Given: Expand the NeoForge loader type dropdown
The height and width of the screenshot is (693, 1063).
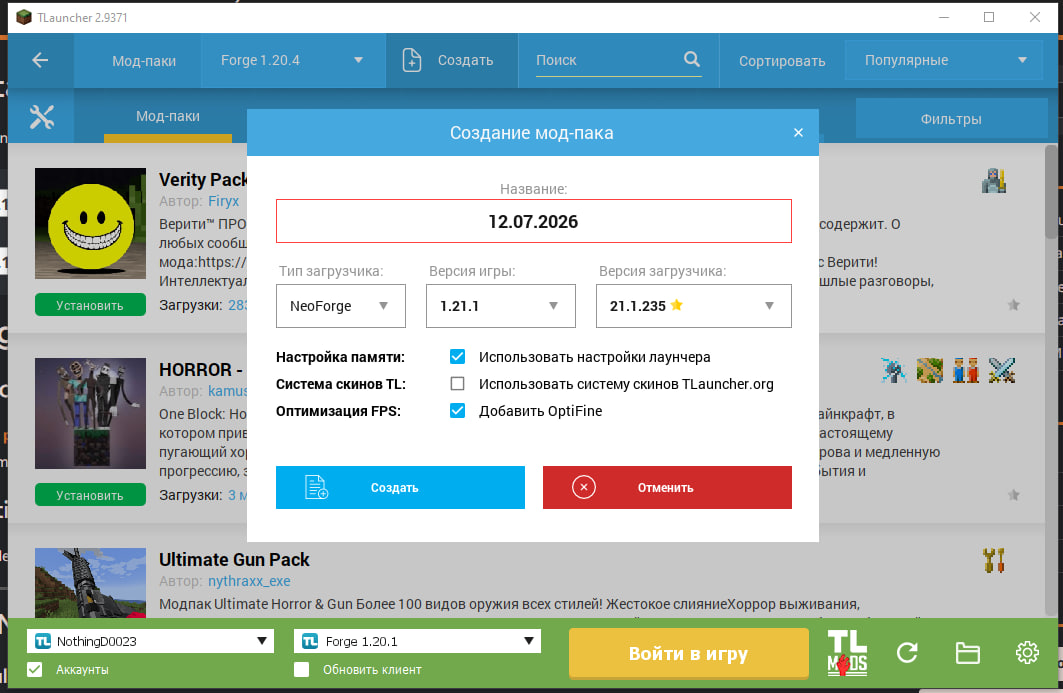Looking at the screenshot, I should (341, 306).
